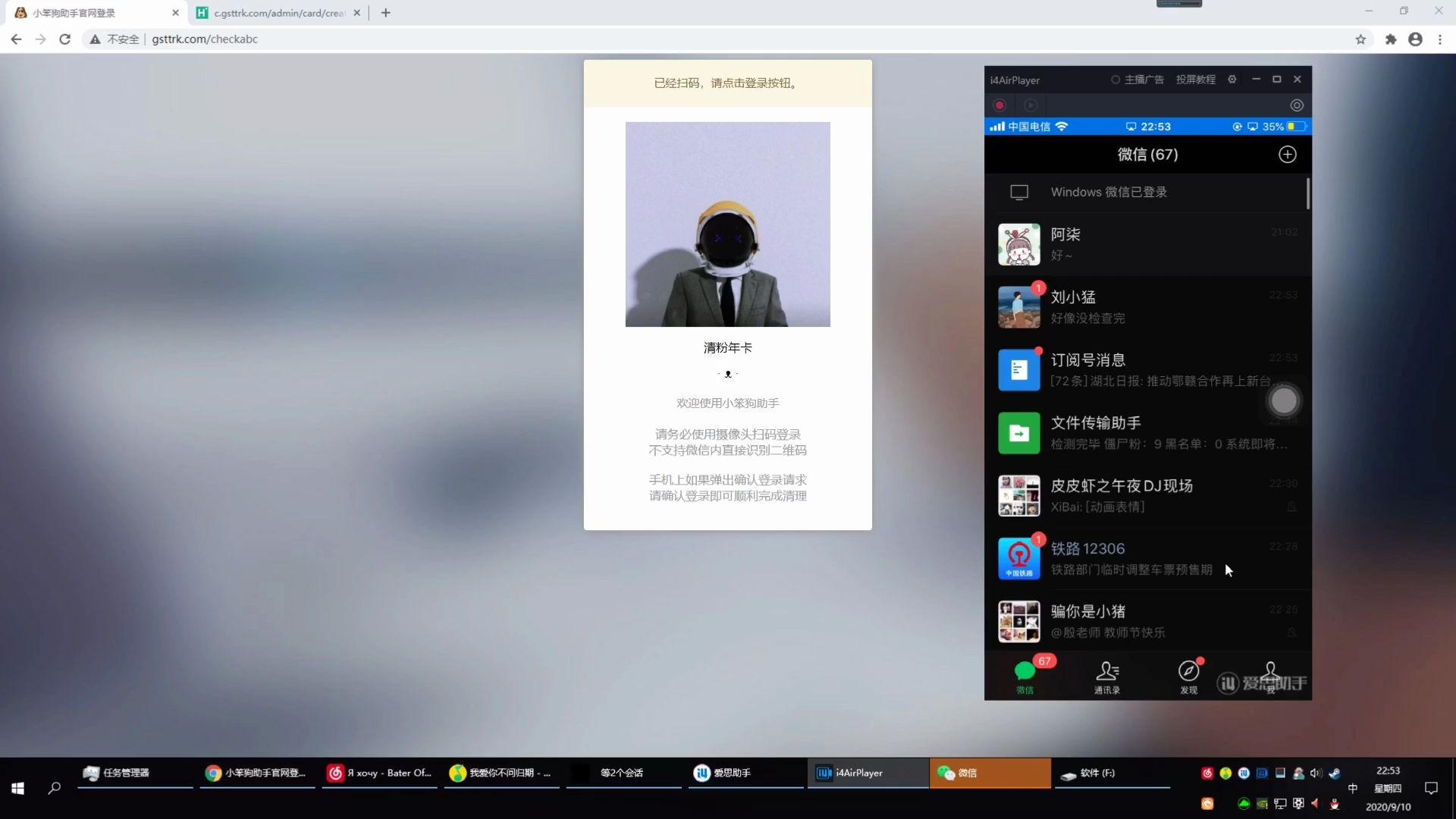Screen dimensions: 1456x819
Task: Switch to WeChat 发现 bottom tab
Action: click(1189, 676)
